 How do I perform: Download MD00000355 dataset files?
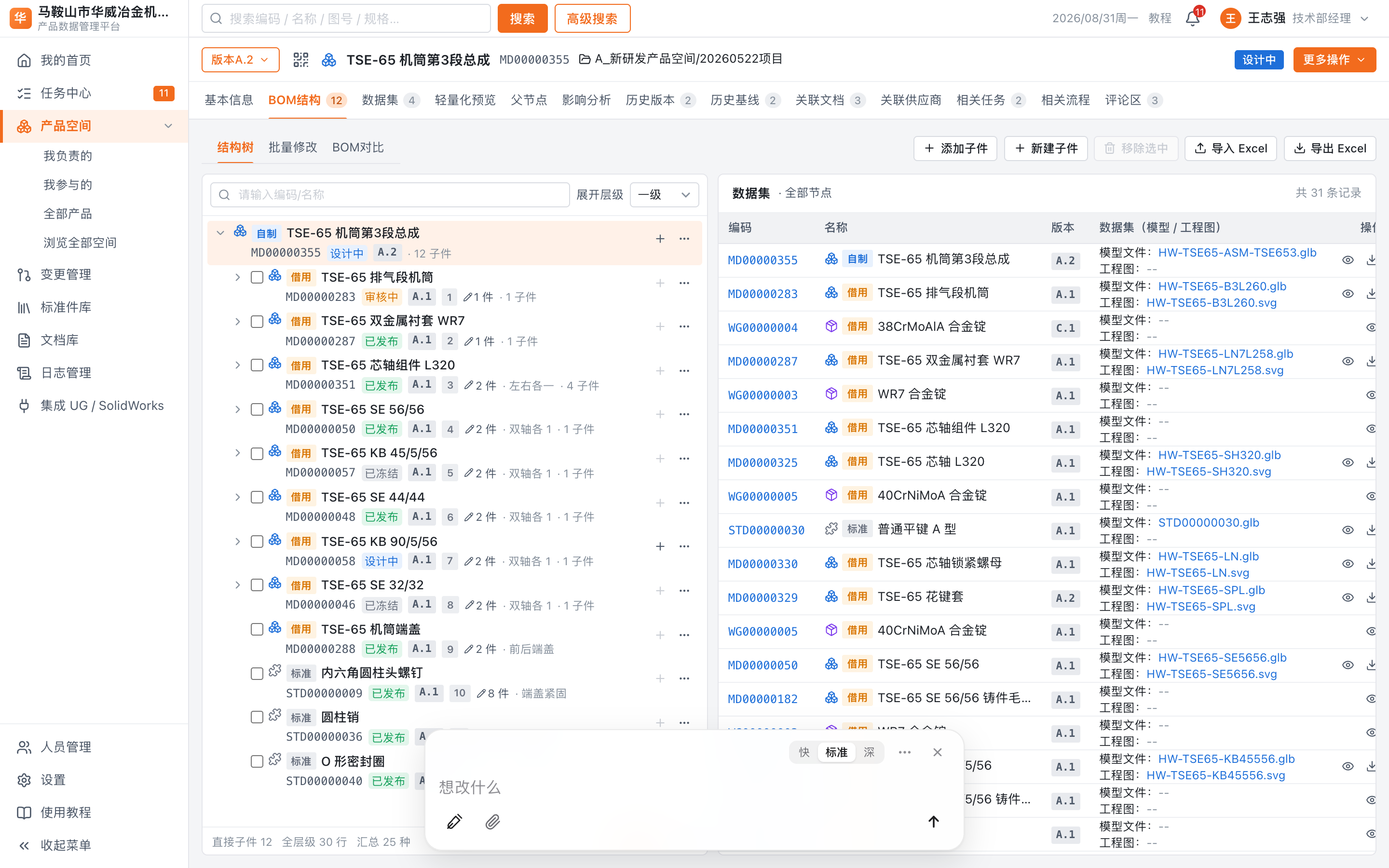(x=1371, y=260)
